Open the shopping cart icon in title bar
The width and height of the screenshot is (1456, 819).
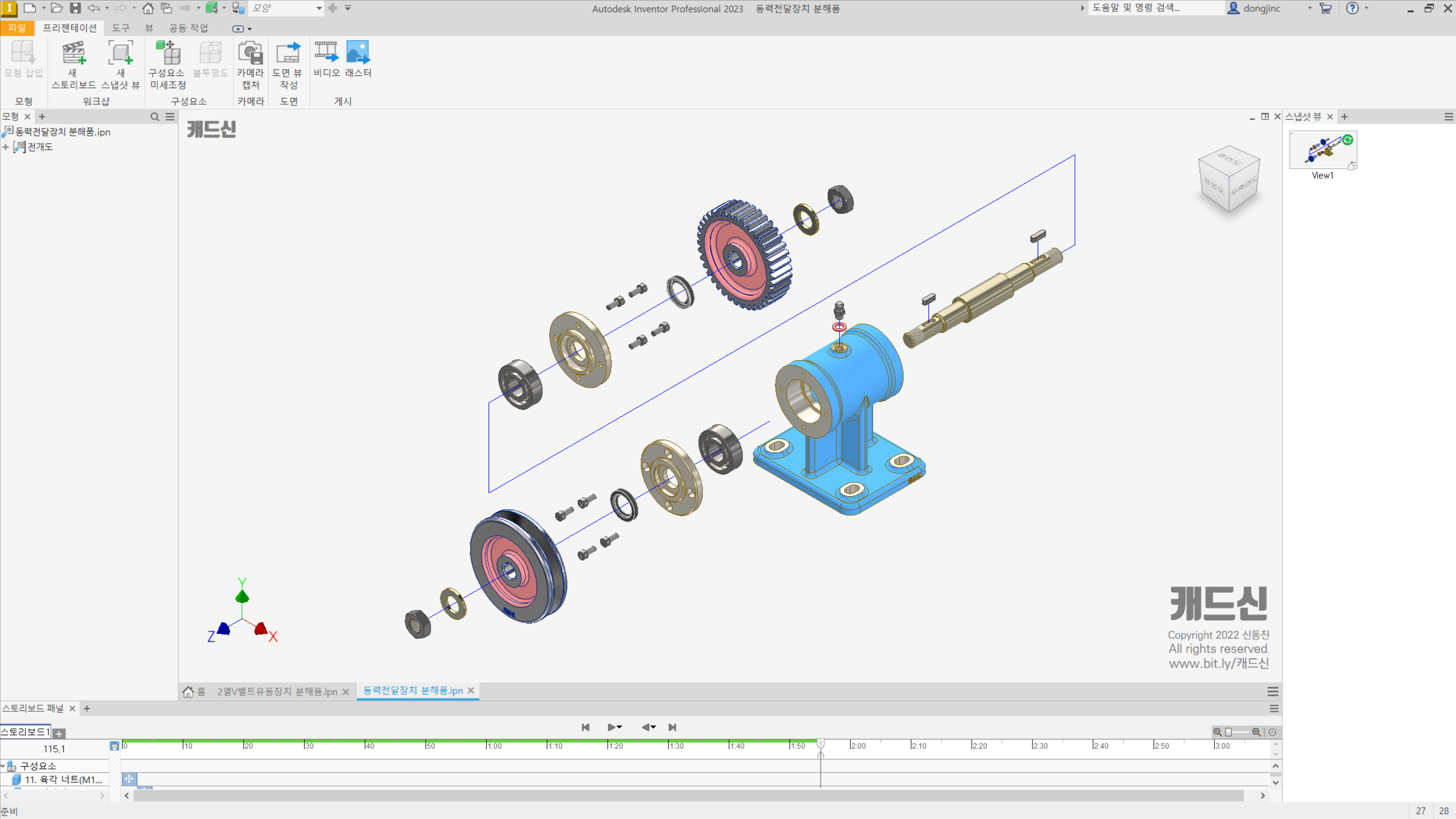tap(1326, 8)
